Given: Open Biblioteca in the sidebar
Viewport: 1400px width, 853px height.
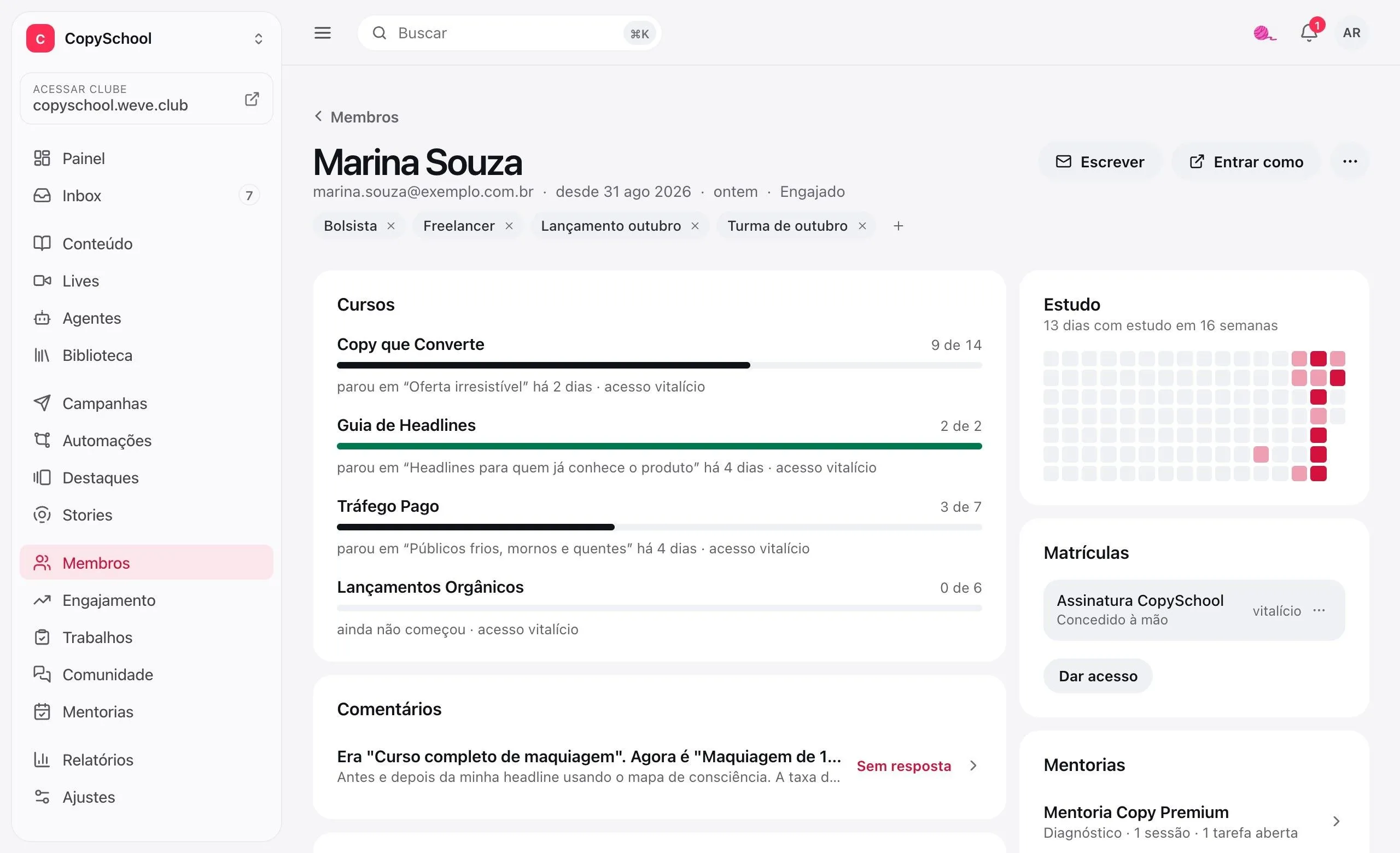Looking at the screenshot, I should [x=146, y=355].
